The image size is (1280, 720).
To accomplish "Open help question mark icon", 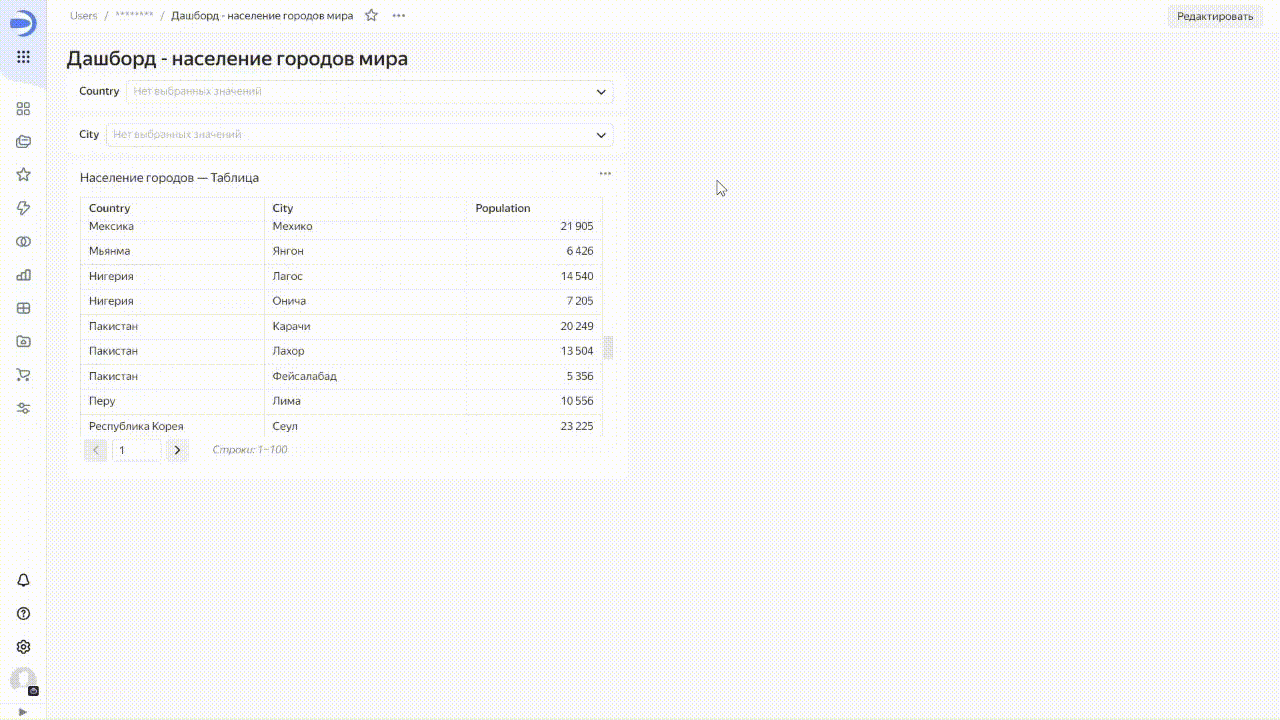I will (23, 614).
